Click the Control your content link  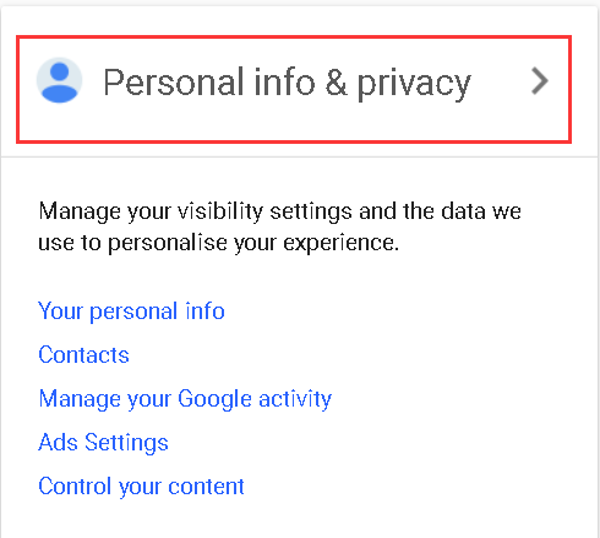(x=141, y=487)
